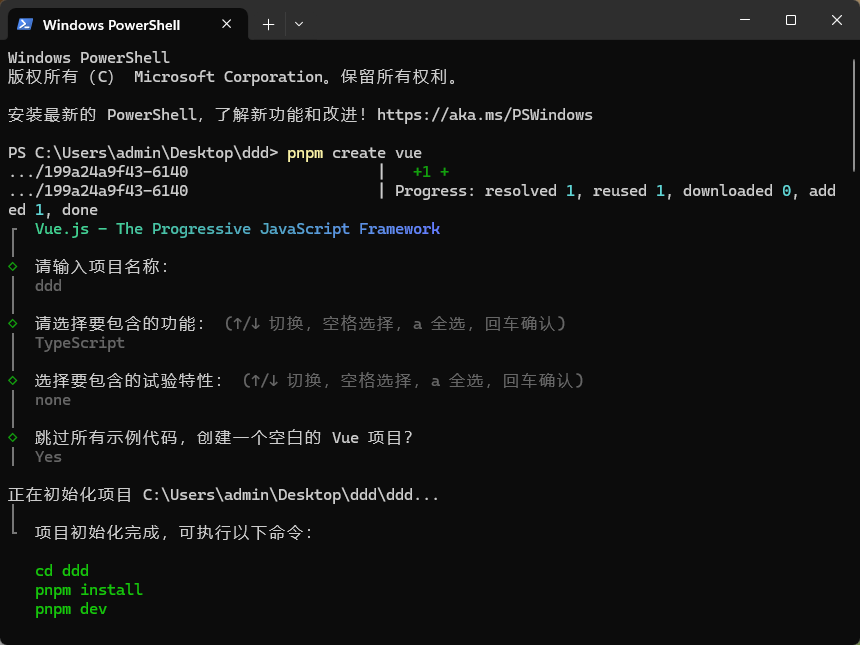
Task: Click the 'TypeScript' answer text
Action: tap(80, 343)
